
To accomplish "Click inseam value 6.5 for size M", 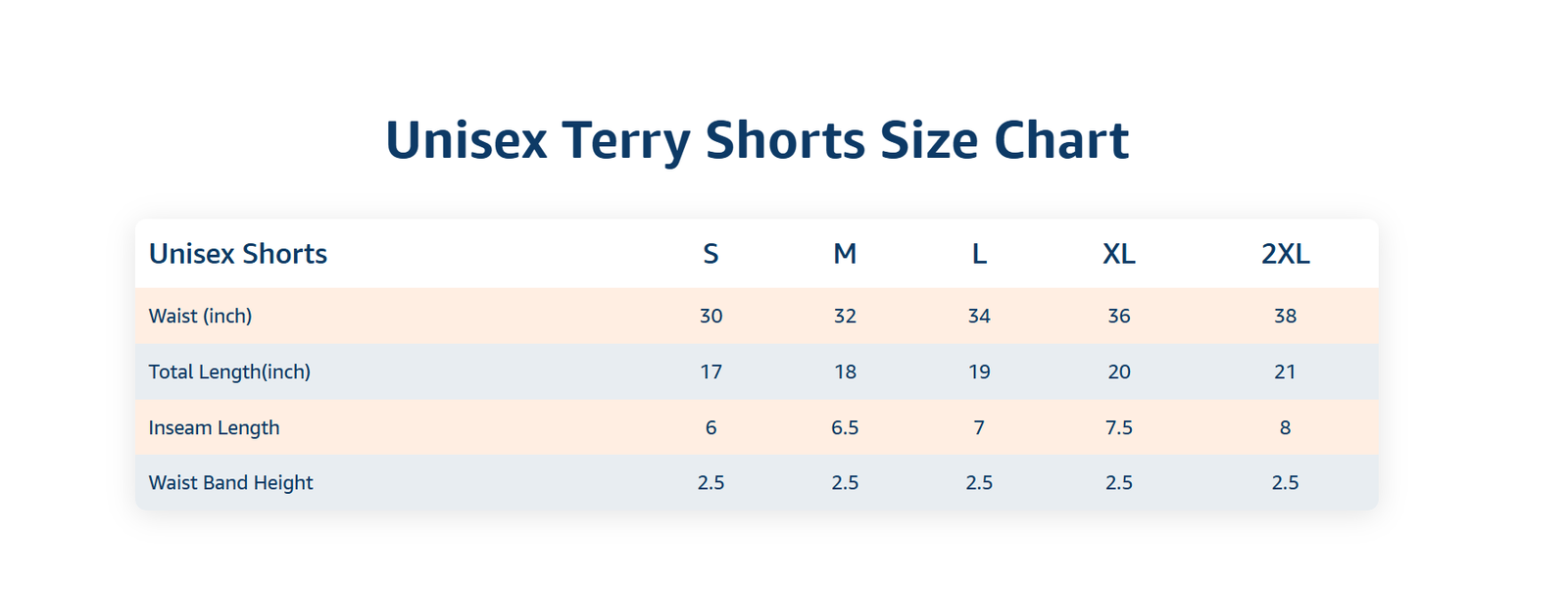I will click(x=845, y=427).
